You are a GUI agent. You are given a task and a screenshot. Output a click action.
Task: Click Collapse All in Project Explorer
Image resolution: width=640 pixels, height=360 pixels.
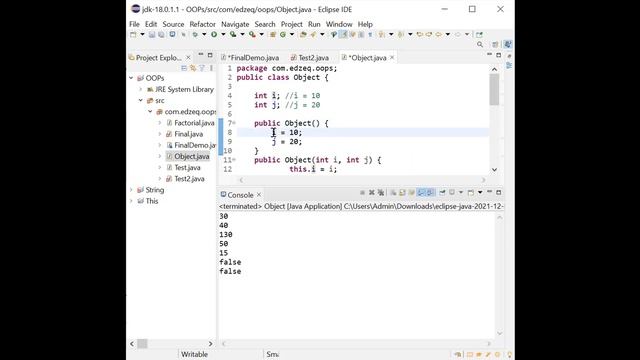coord(184,68)
